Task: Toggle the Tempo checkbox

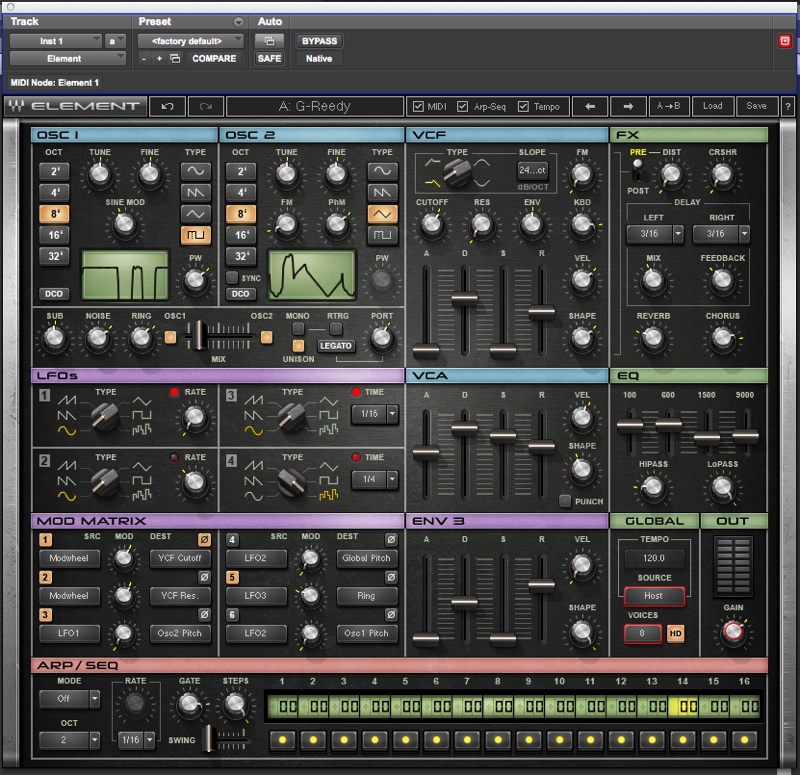Action: click(x=523, y=106)
